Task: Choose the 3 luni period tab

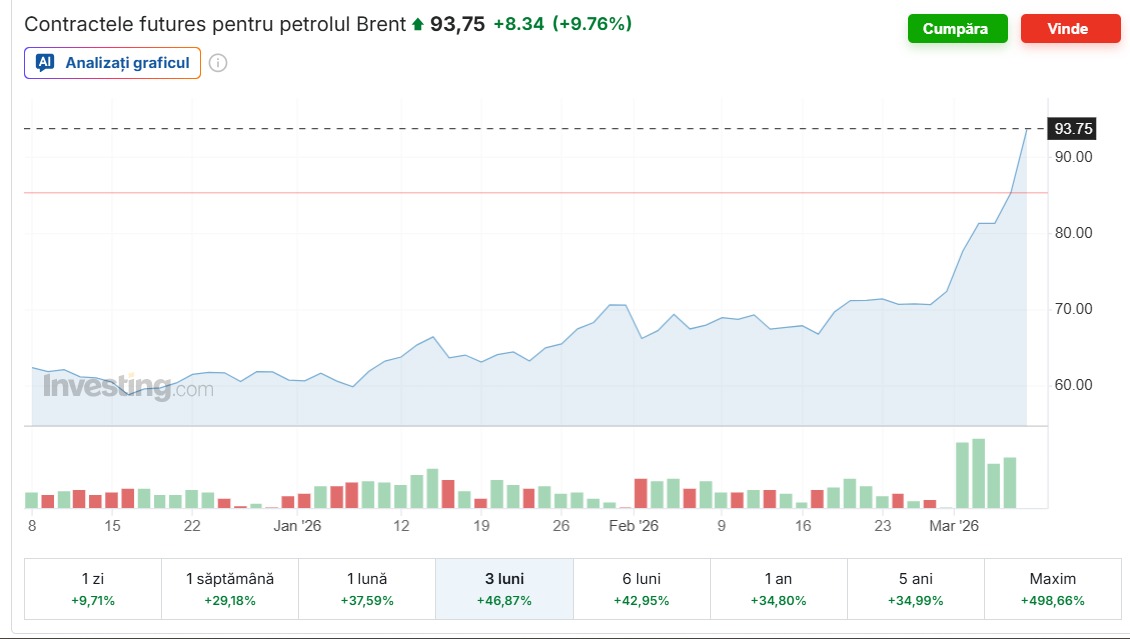Action: [504, 589]
